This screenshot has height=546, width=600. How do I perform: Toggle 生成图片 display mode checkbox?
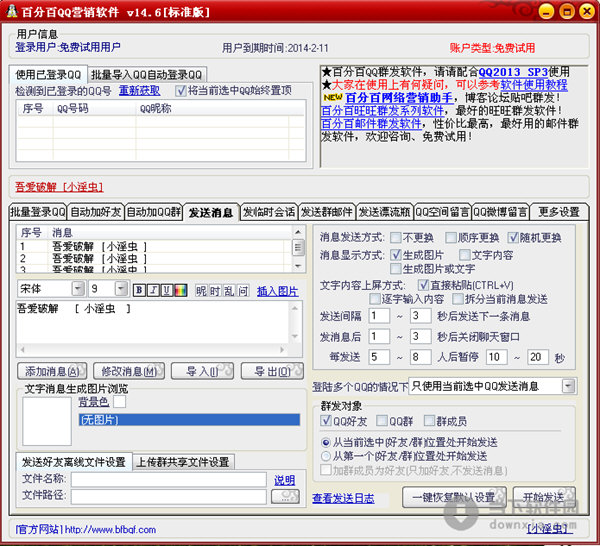[396, 254]
